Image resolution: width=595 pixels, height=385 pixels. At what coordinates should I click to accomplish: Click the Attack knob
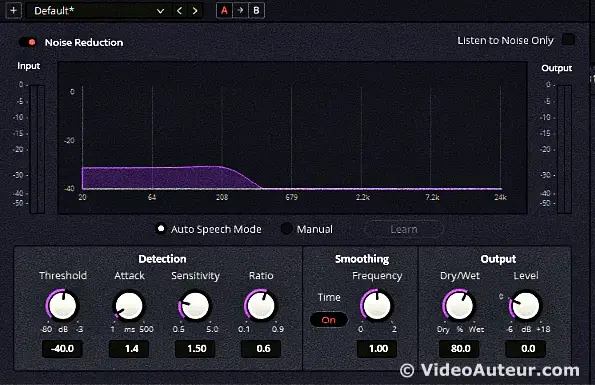(129, 306)
